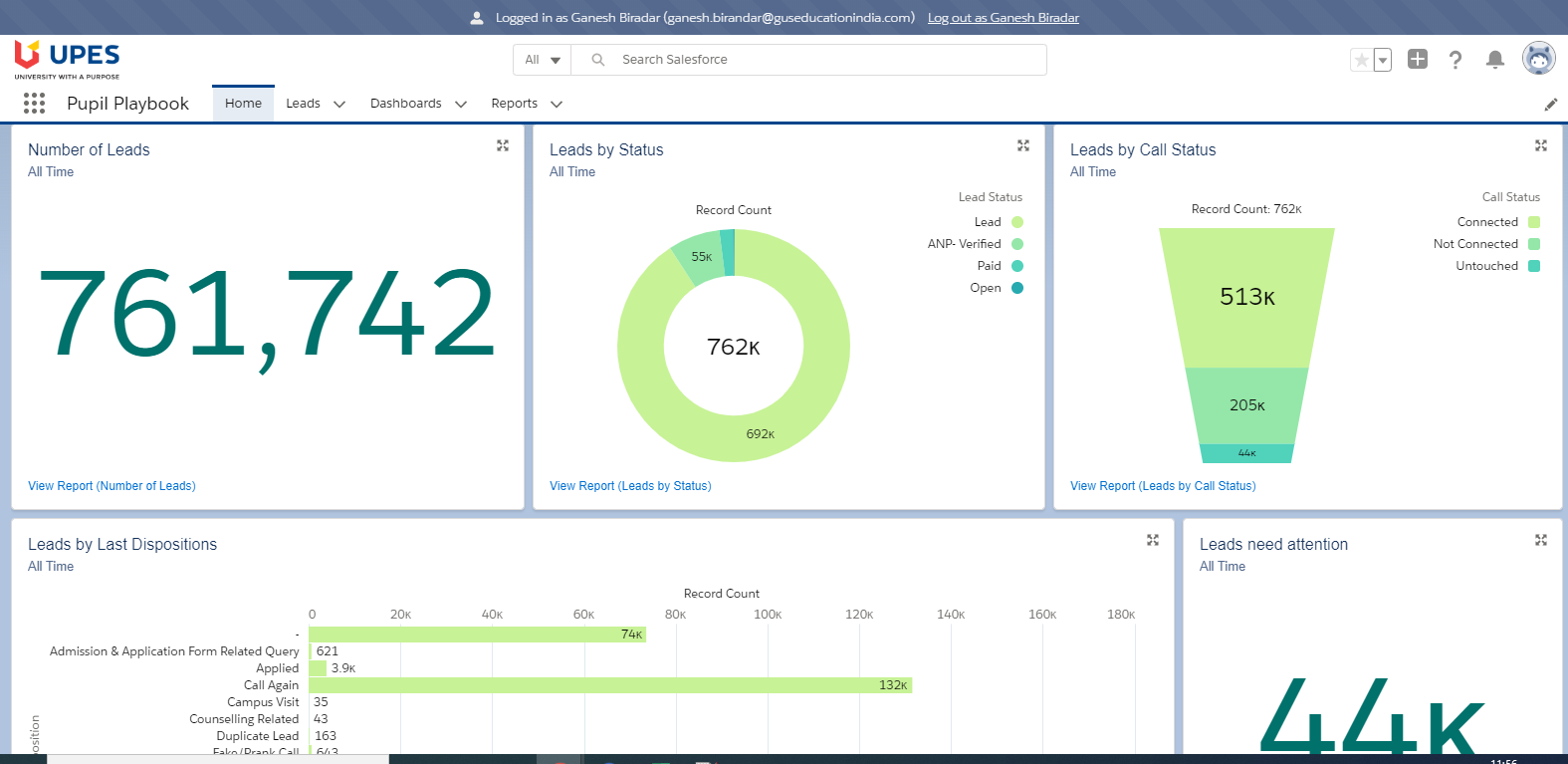This screenshot has height=764, width=1568.
Task: Click the 74K dash disposition bar
Action: pos(478,635)
